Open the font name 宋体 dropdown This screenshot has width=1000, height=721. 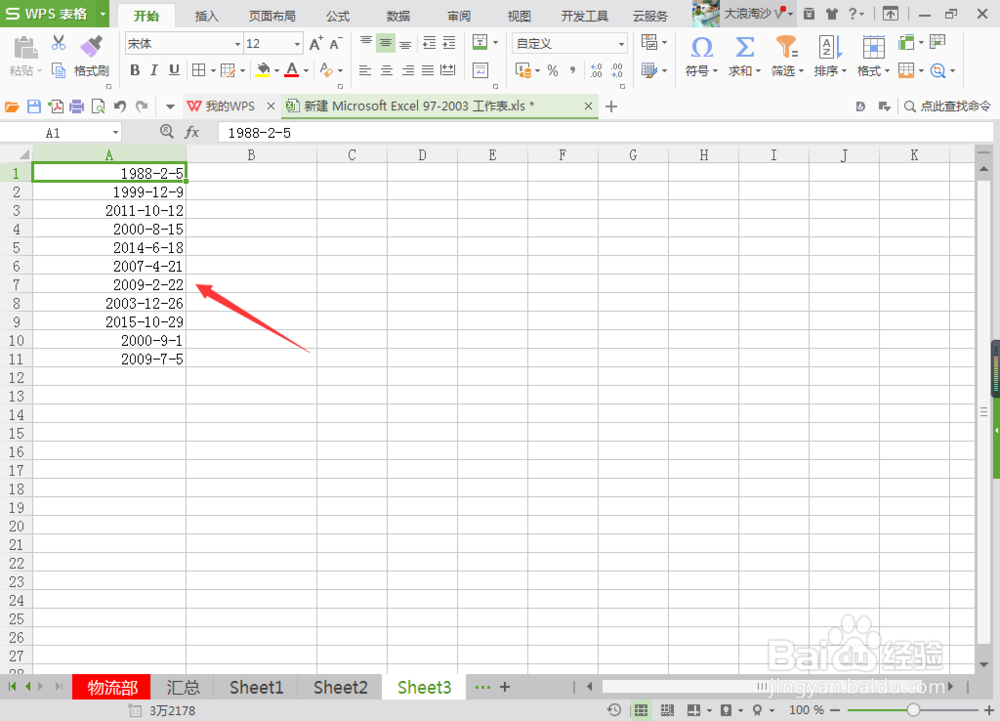pos(237,44)
